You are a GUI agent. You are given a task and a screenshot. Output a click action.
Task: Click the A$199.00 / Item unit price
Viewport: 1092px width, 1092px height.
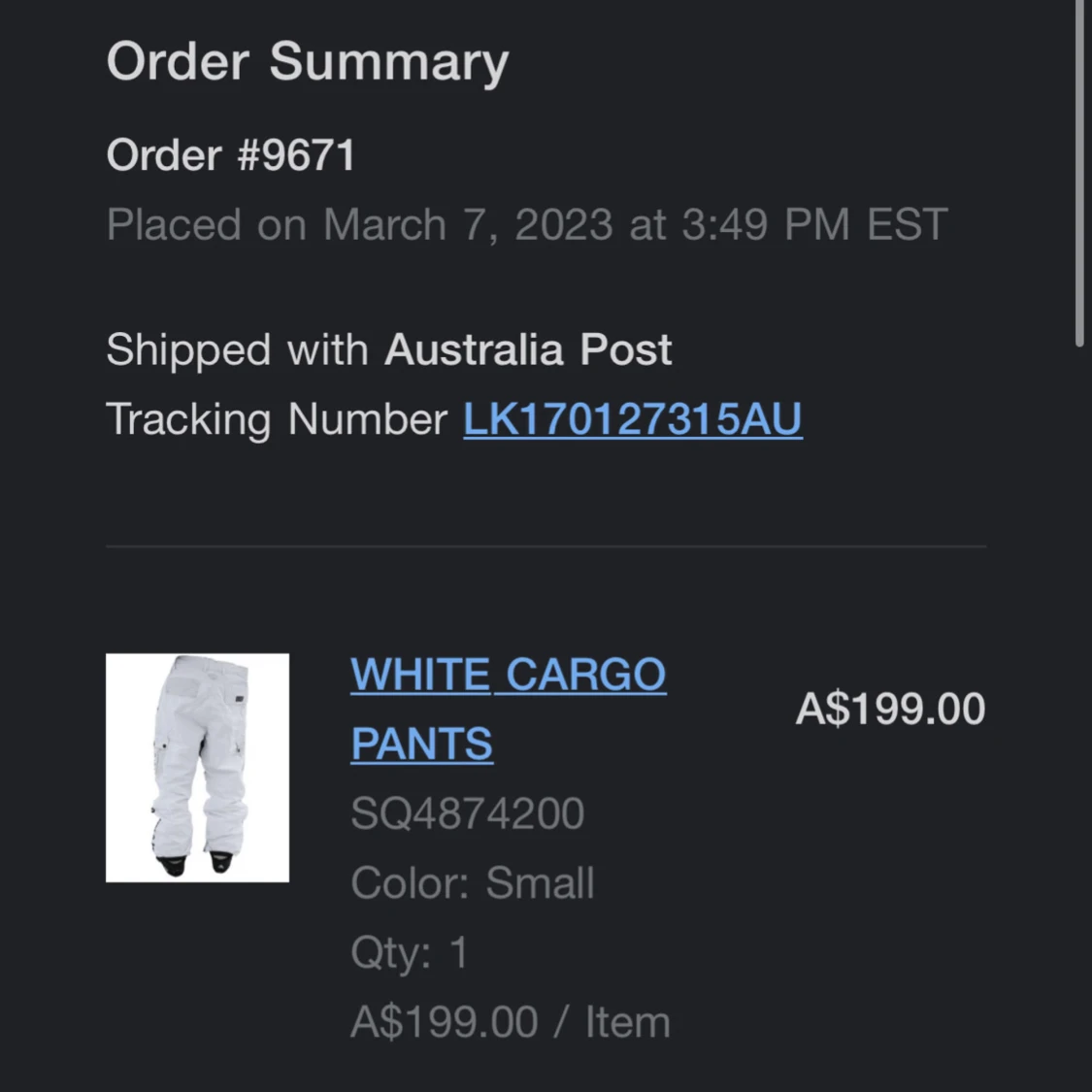coord(511,1022)
